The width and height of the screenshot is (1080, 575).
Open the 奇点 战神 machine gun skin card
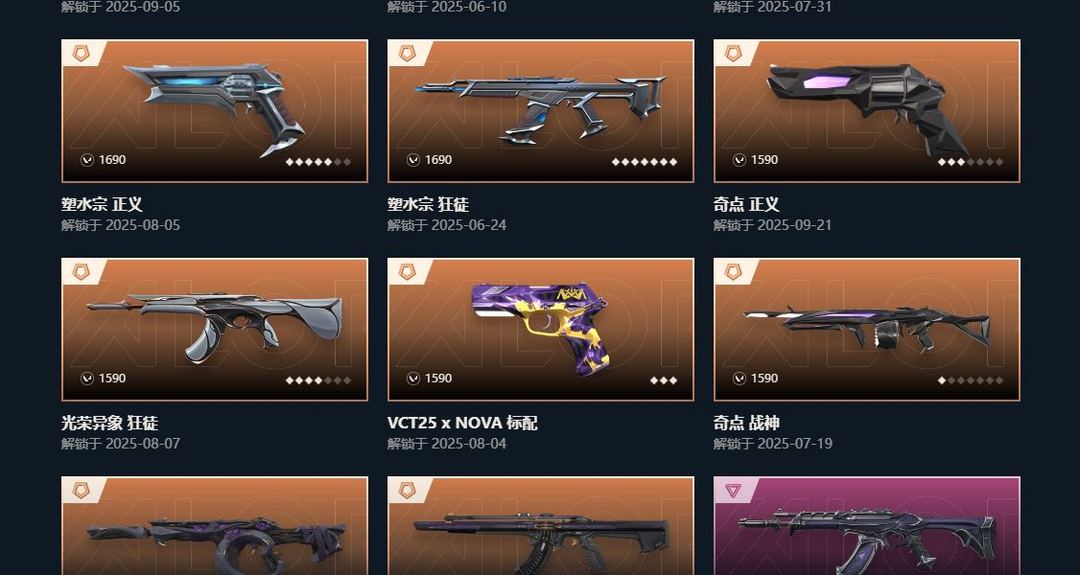click(866, 329)
